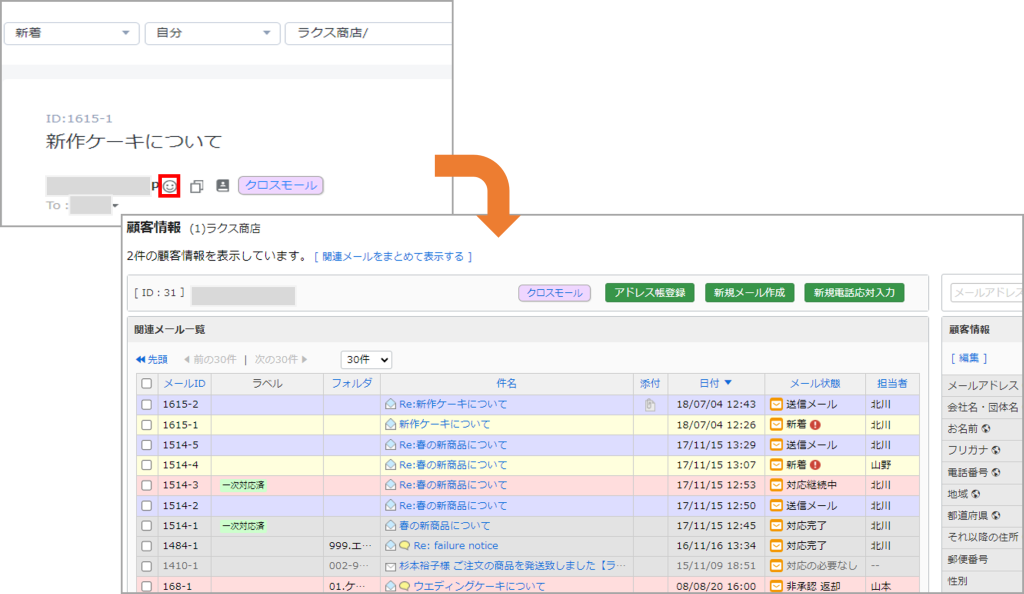This screenshot has height=594, width=1024.
Task: Click the copy icon beside the sender
Action: point(197,186)
